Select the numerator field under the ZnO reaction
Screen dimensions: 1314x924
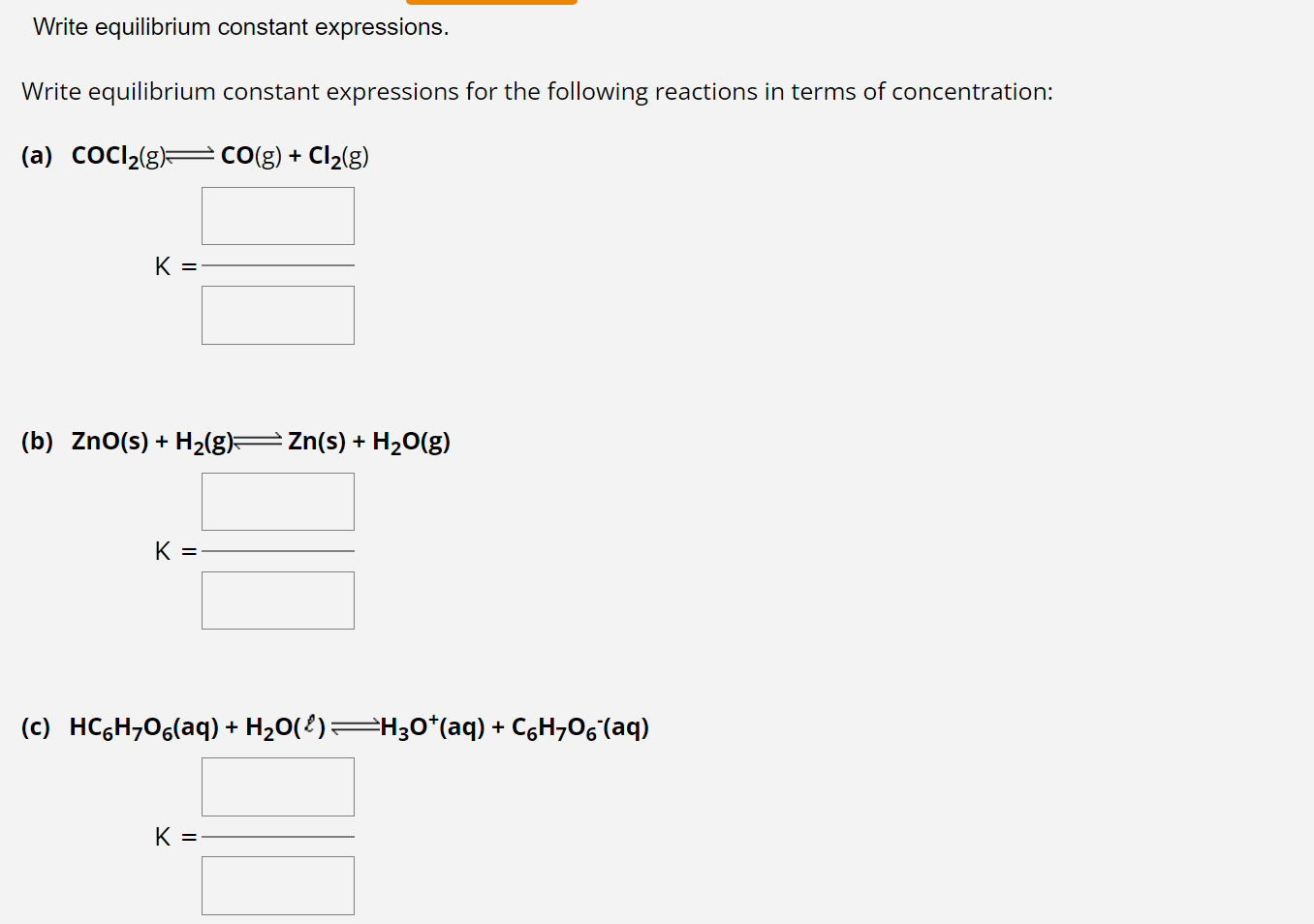[277, 502]
